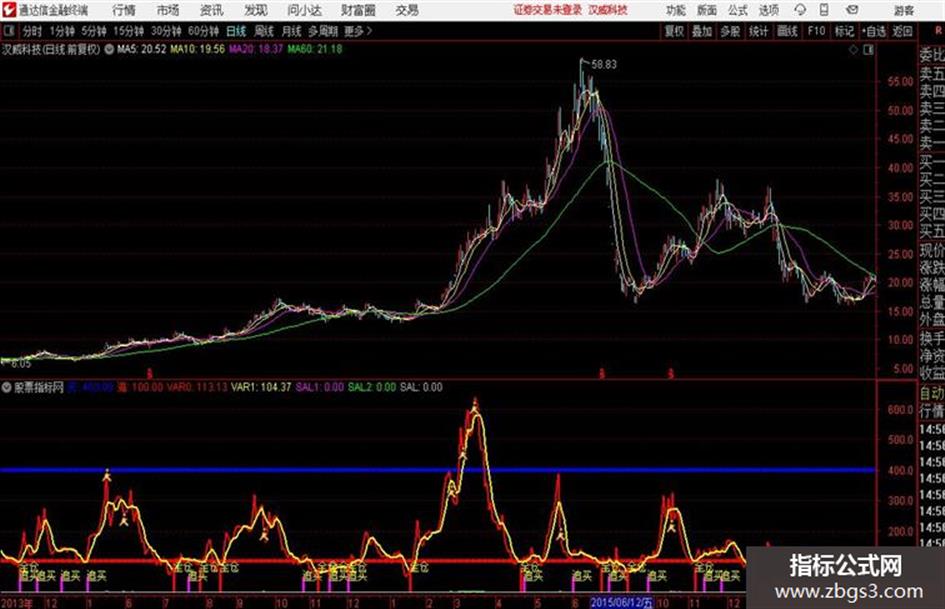The image size is (945, 609).
Task: Switch to 30分钟 period
Action: pyautogui.click(x=166, y=31)
